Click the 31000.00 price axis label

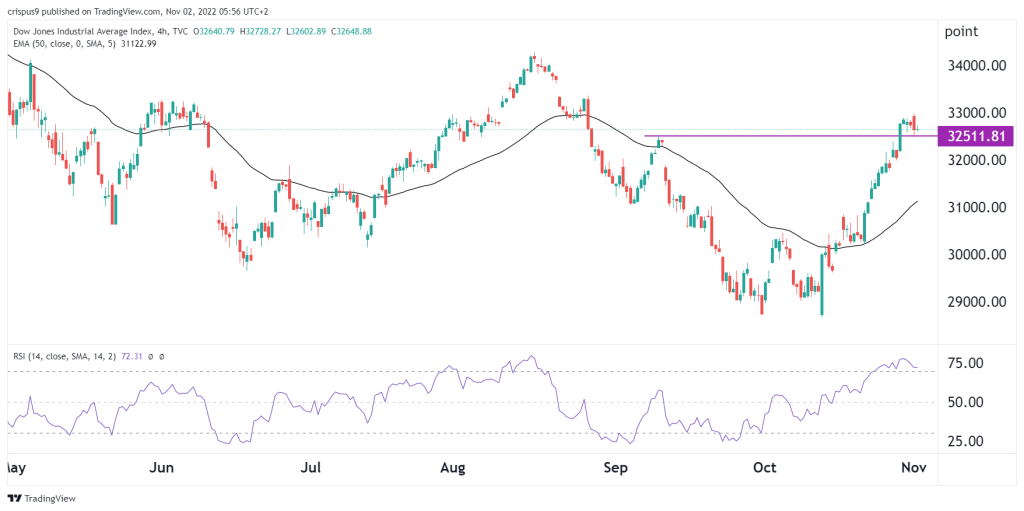point(978,207)
